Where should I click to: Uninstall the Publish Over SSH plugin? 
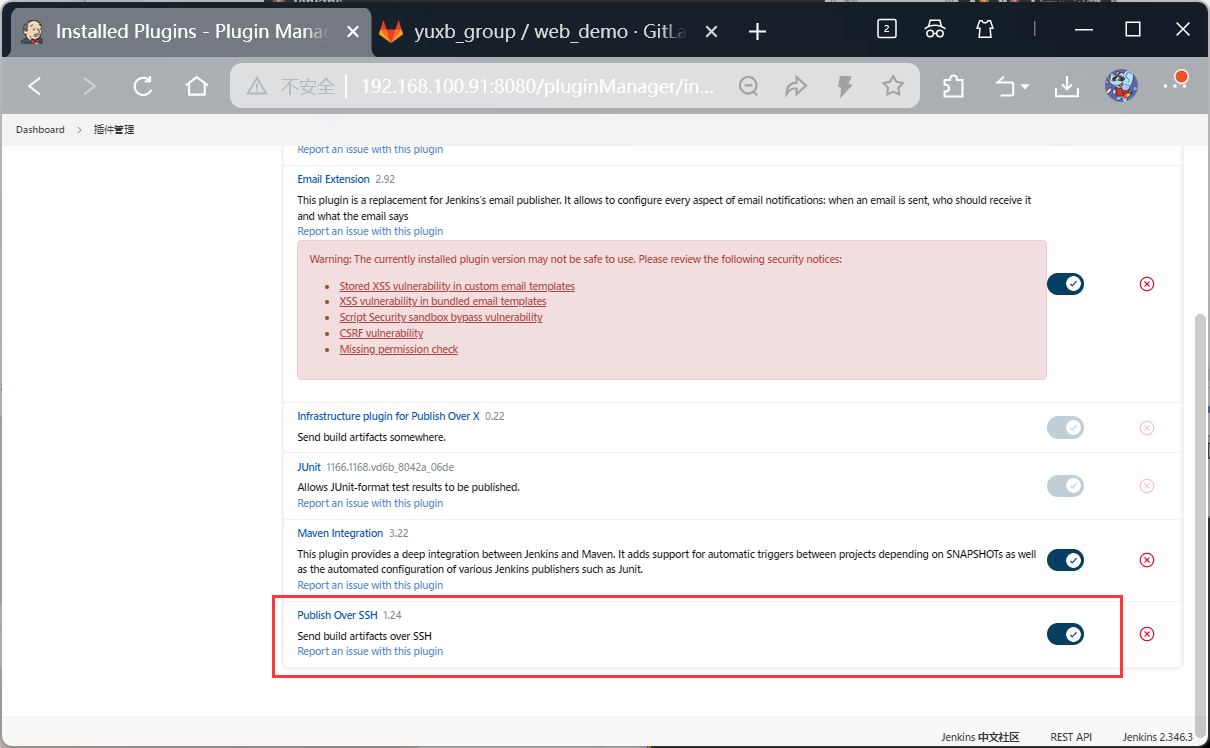1147,634
